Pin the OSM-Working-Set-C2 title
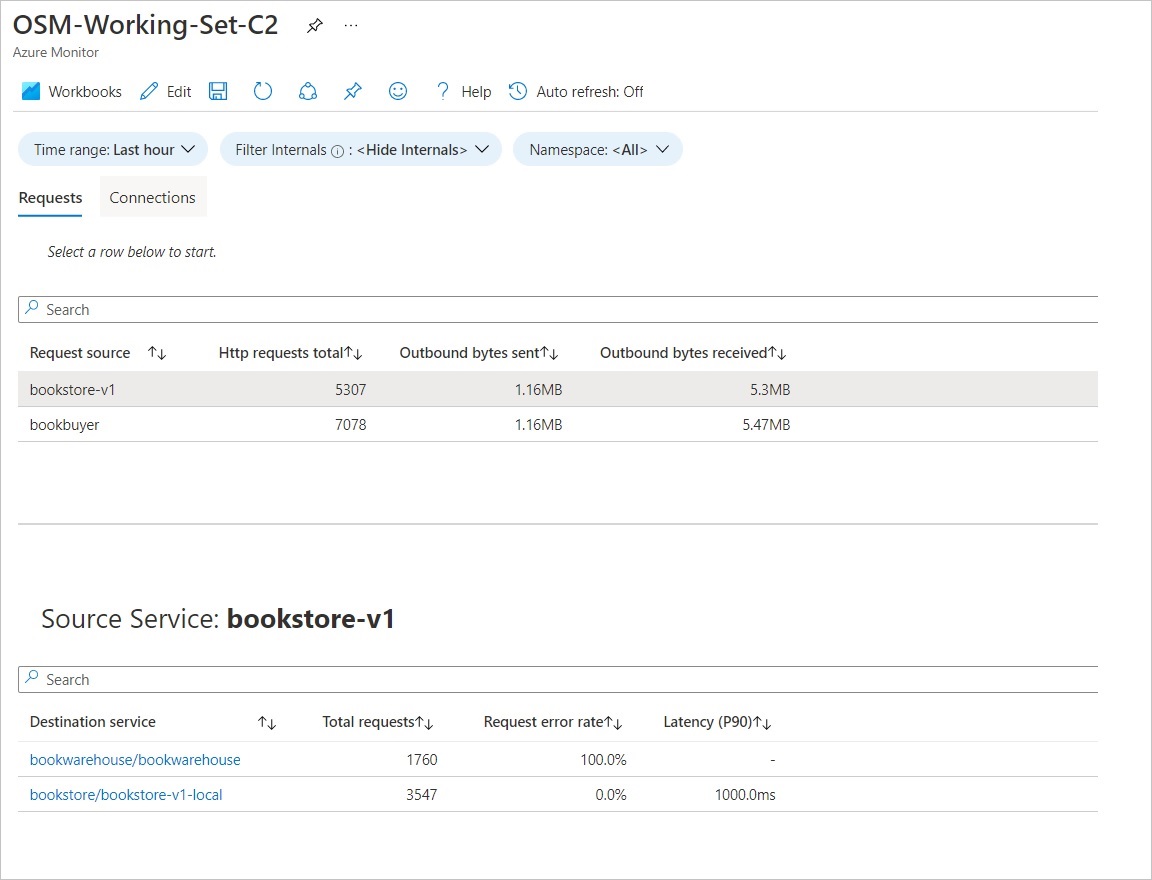 pyautogui.click(x=314, y=26)
